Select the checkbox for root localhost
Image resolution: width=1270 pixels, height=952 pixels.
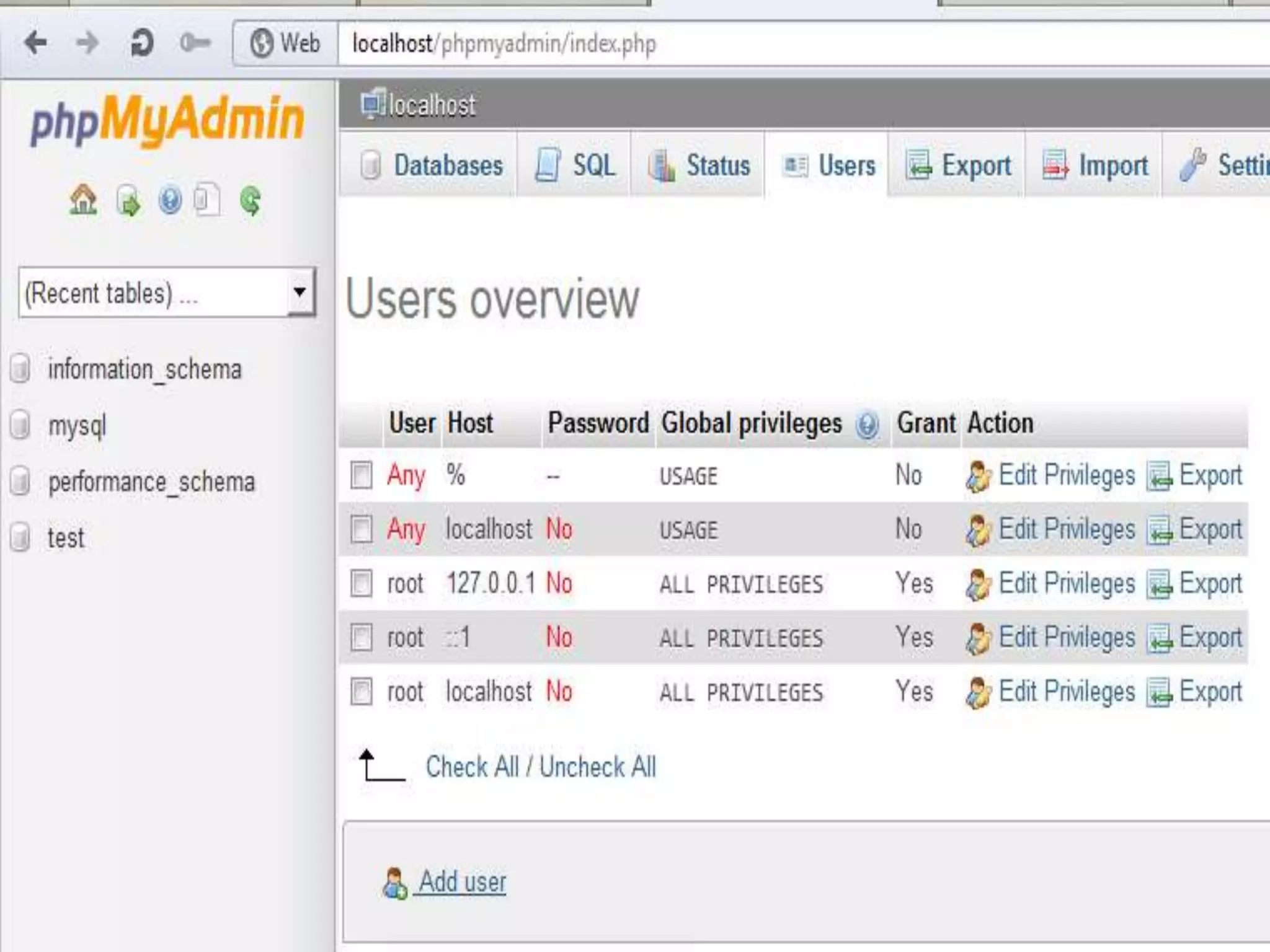coord(361,691)
